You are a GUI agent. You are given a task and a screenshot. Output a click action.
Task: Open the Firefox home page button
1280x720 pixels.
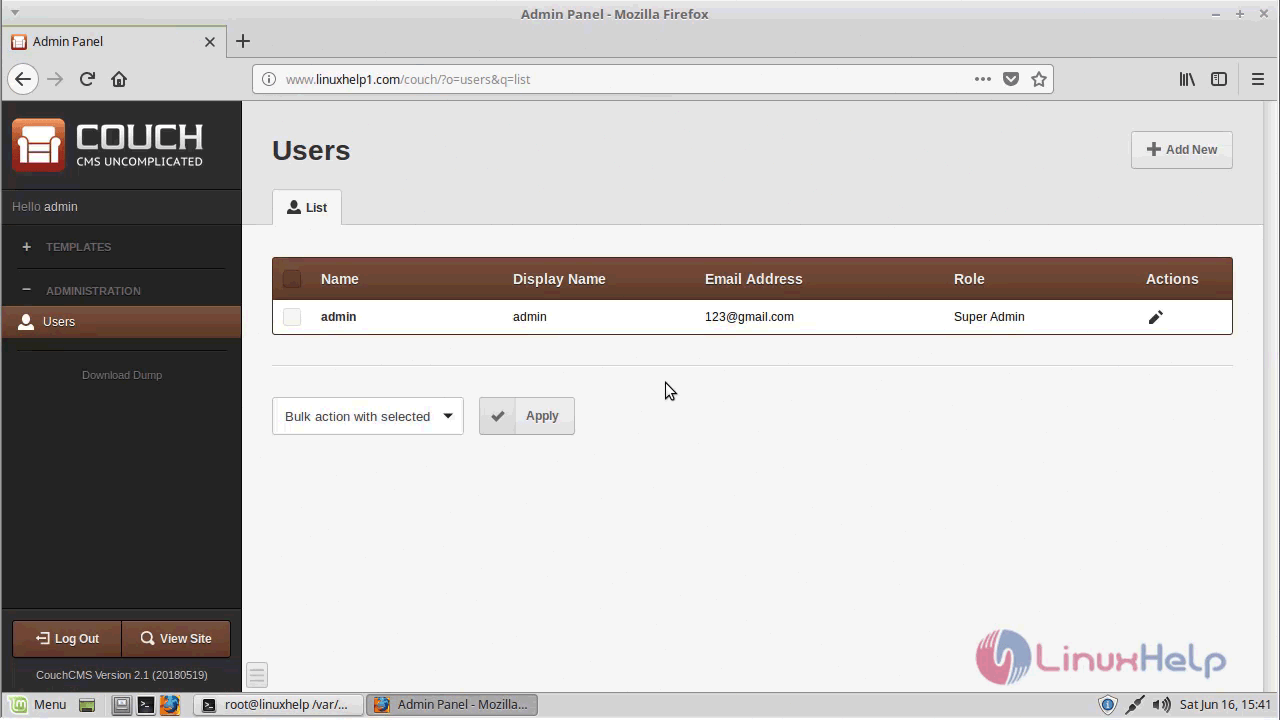coord(119,79)
